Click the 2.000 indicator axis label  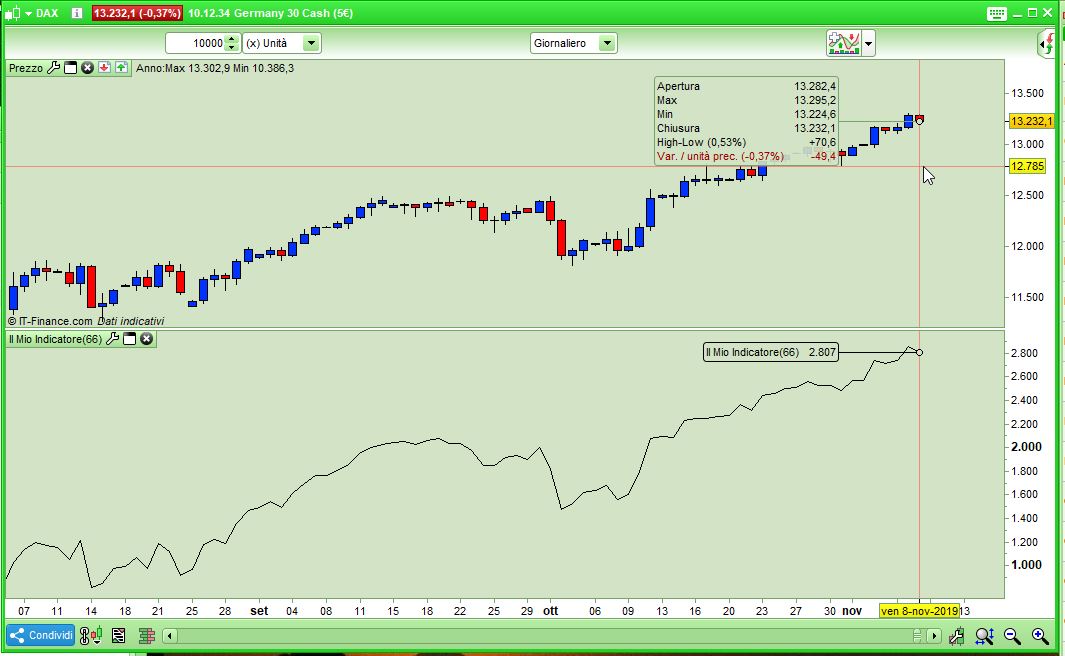point(1026,446)
